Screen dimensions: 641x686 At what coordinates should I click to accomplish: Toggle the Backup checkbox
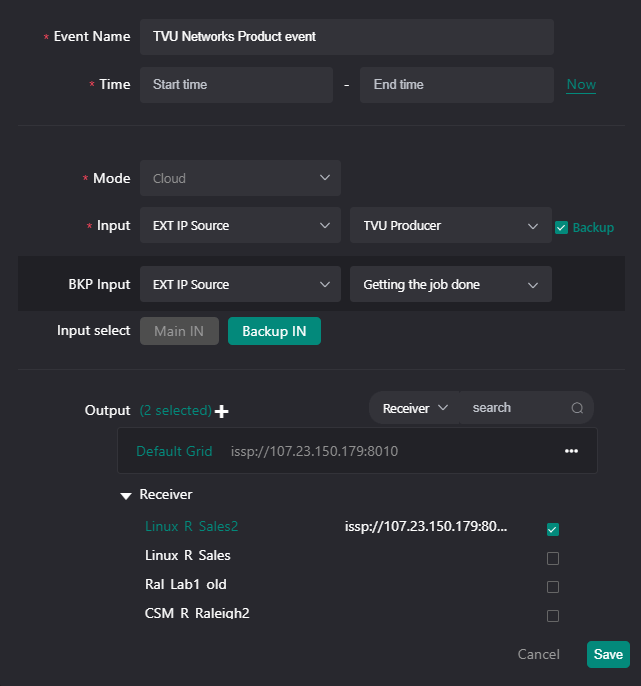click(561, 228)
